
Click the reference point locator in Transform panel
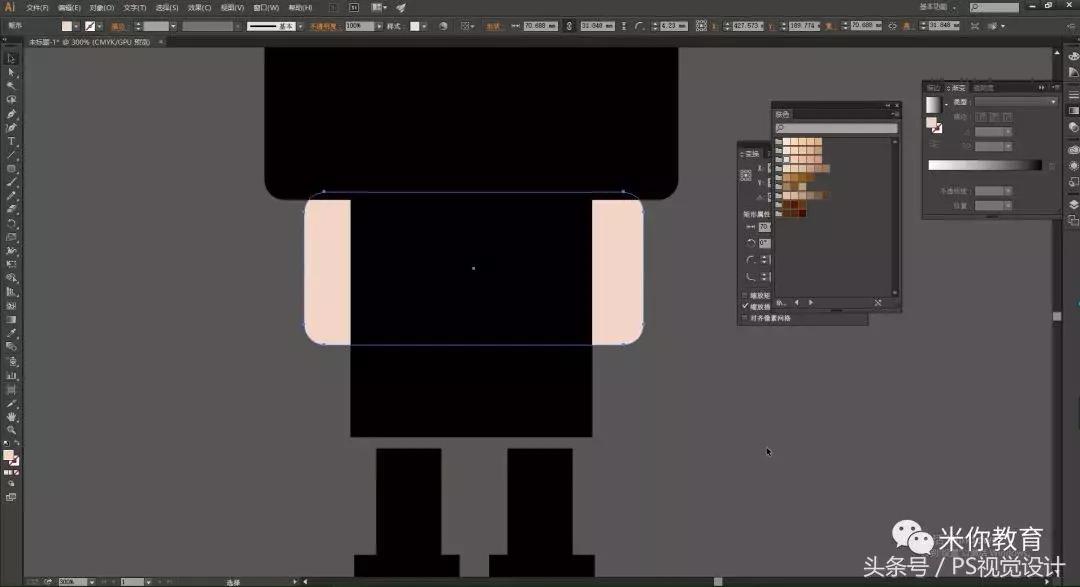[745, 175]
